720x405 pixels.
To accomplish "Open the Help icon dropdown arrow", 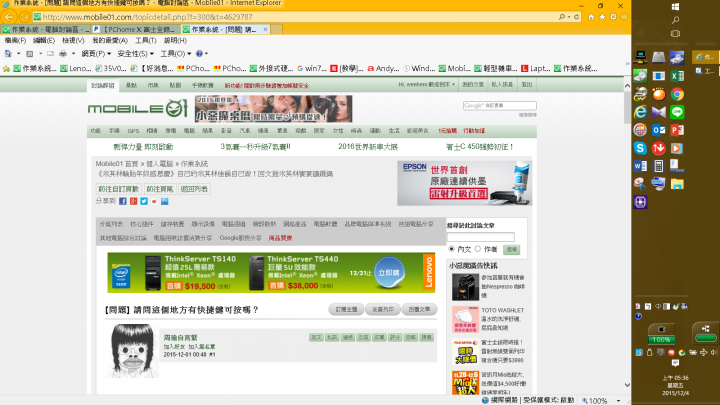I will click(x=207, y=54).
